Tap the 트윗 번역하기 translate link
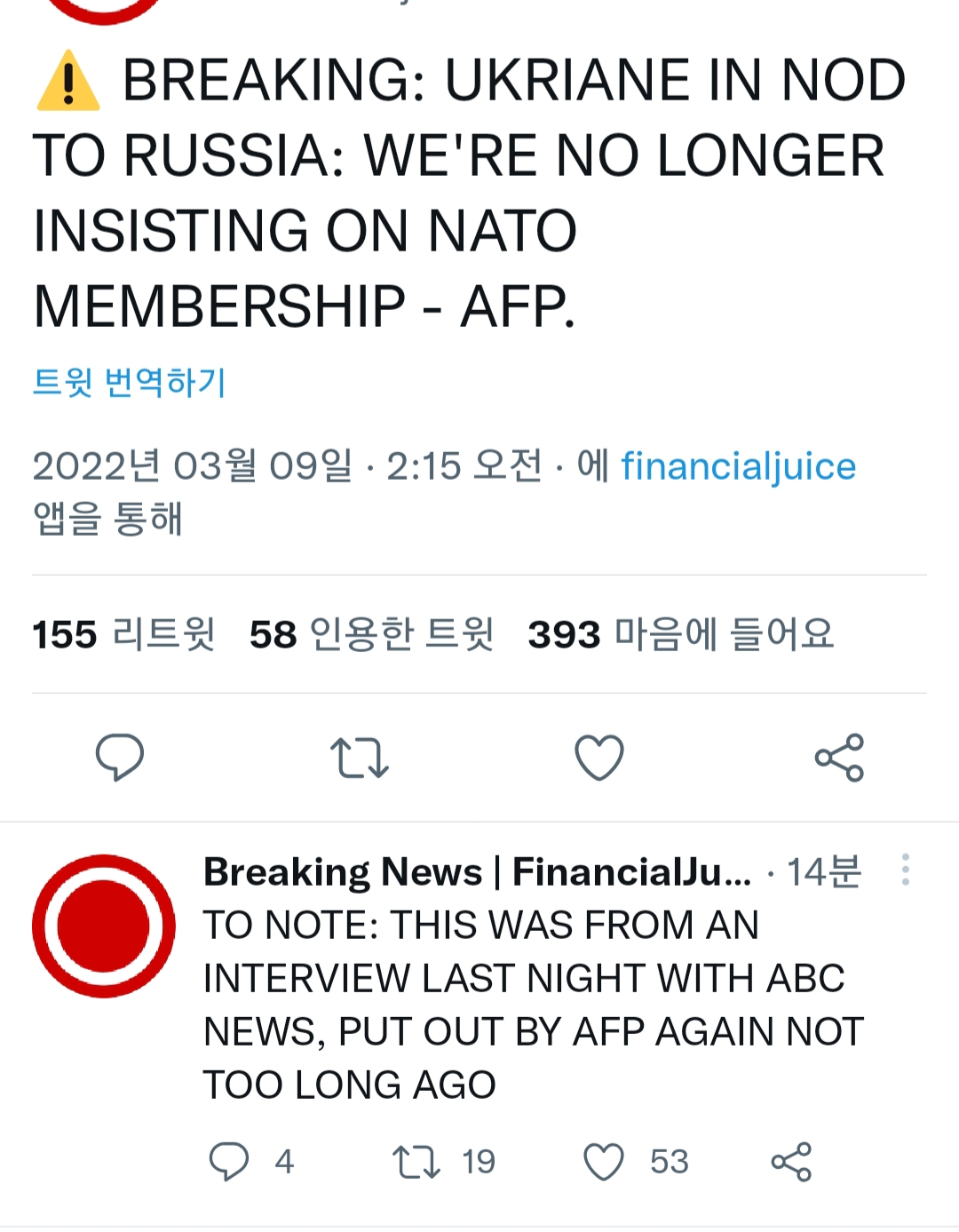959x1232 pixels. coord(130,383)
